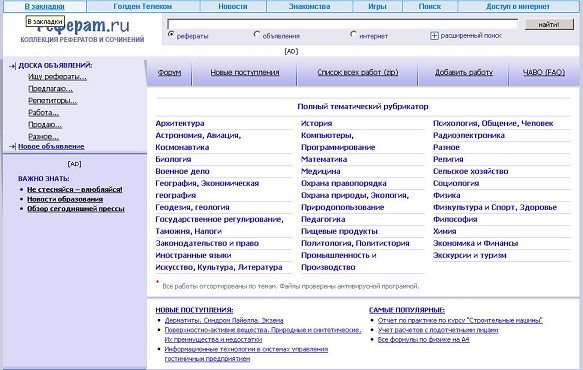Image resolution: width=583 pixels, height=370 pixels.
Task: Open Список всех работ (zip)
Action: coord(358,73)
